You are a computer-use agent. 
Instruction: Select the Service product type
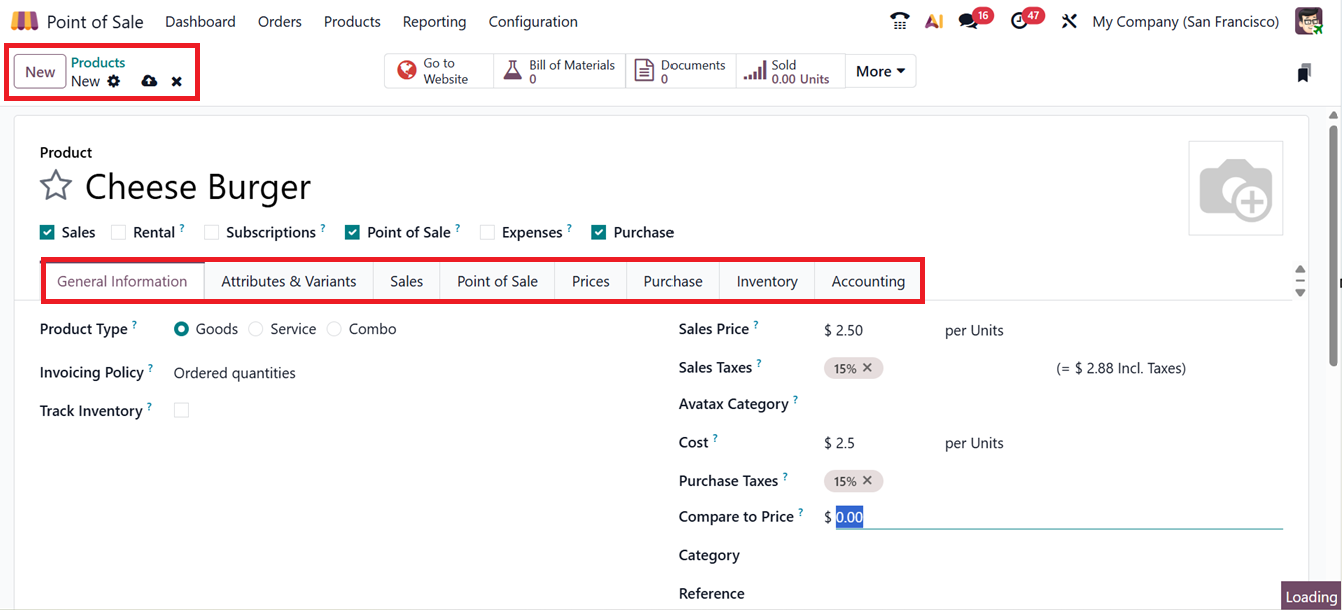click(x=256, y=329)
